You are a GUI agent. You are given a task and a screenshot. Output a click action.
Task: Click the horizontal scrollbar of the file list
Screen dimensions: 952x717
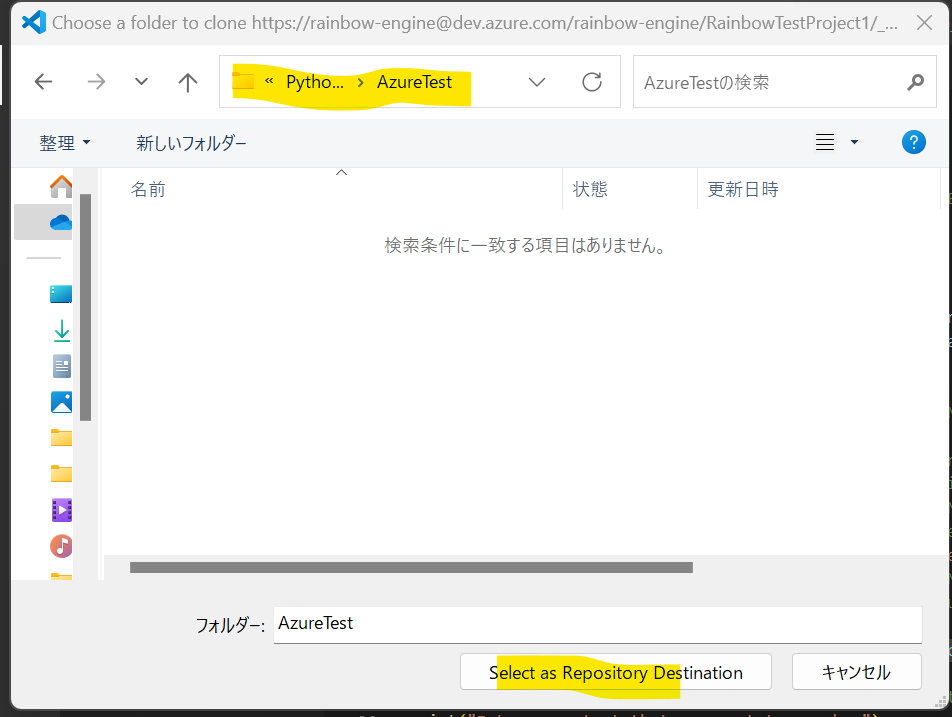click(x=411, y=567)
